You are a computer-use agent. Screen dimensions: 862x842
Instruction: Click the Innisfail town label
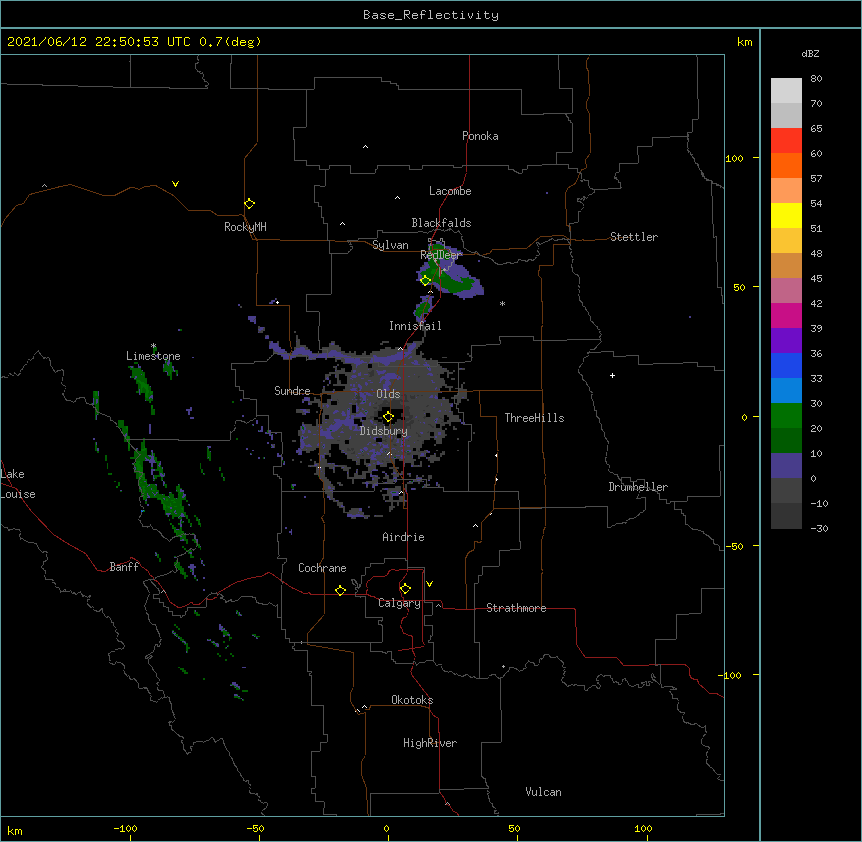(x=416, y=326)
